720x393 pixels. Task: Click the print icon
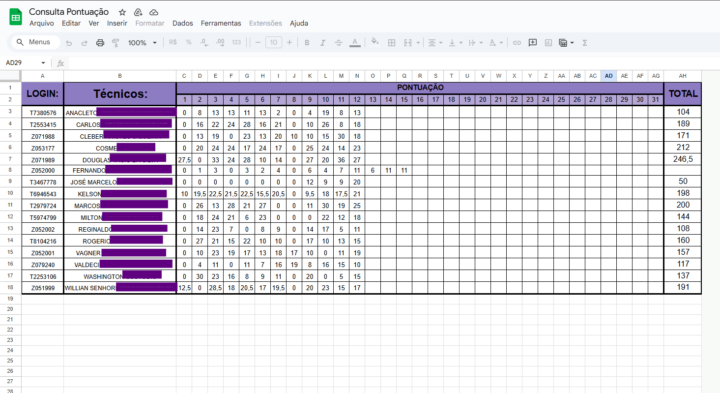(100, 43)
